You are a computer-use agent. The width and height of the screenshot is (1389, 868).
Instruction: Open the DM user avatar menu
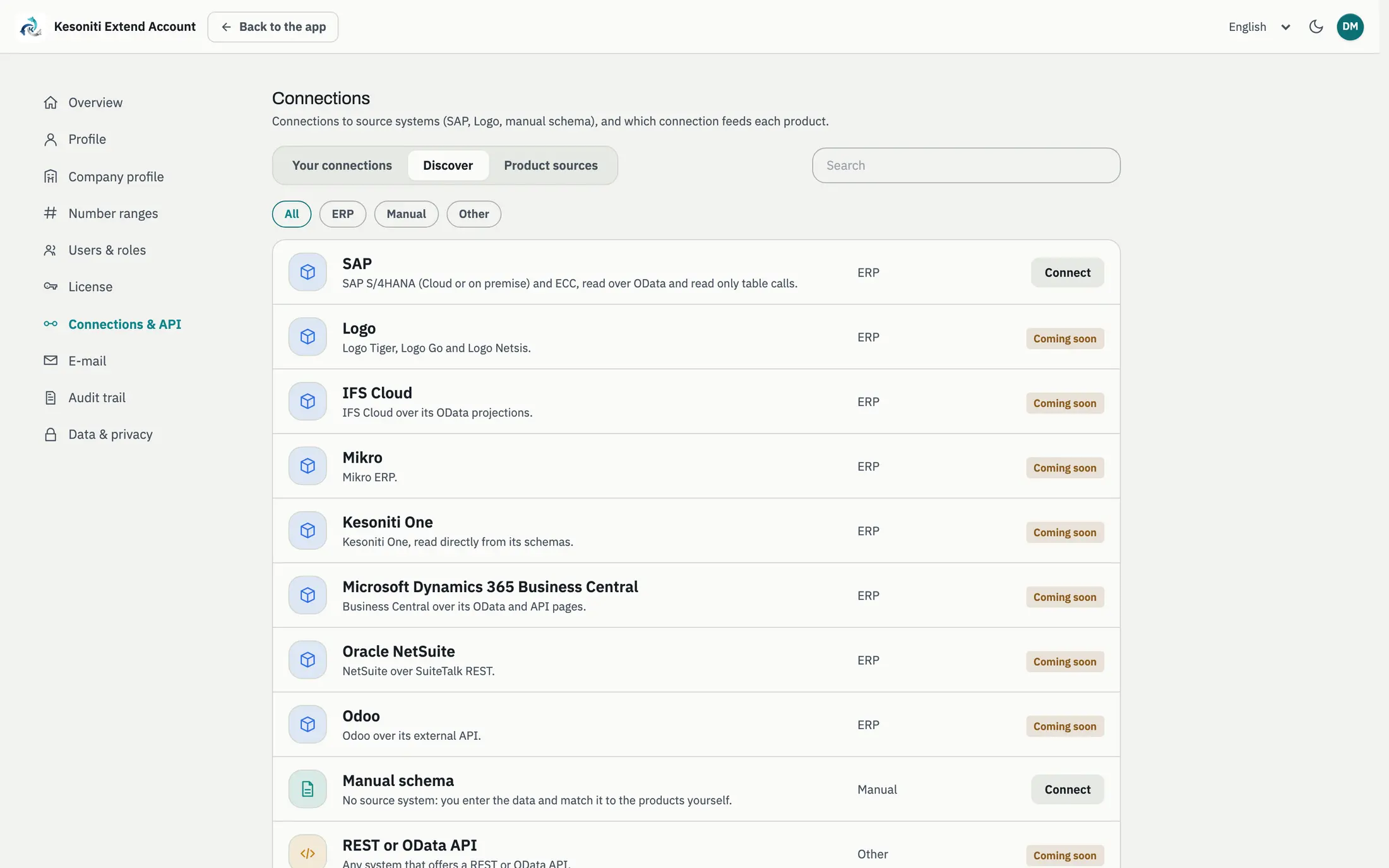[1350, 27]
